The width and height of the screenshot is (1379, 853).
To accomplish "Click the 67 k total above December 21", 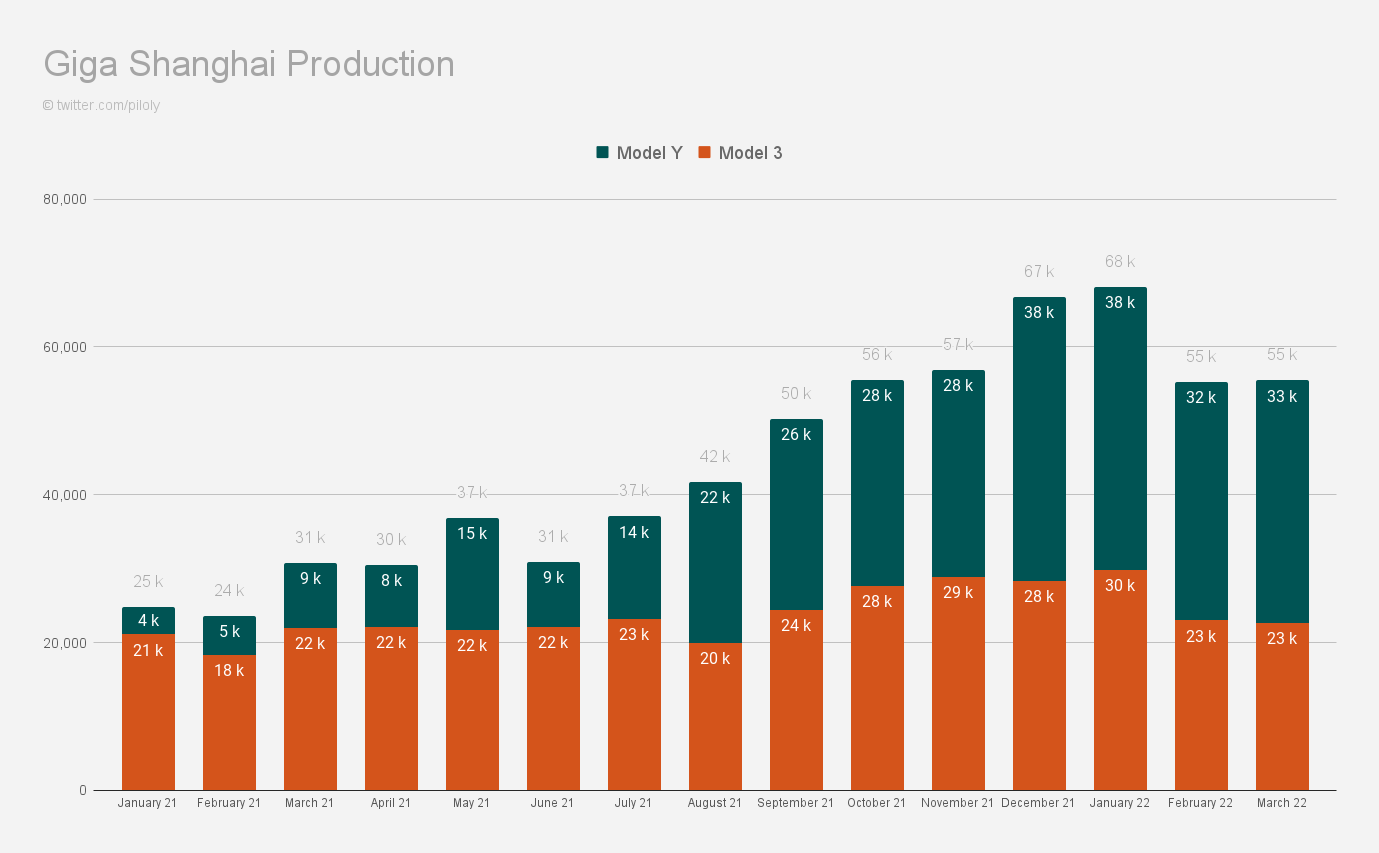I will [1039, 272].
